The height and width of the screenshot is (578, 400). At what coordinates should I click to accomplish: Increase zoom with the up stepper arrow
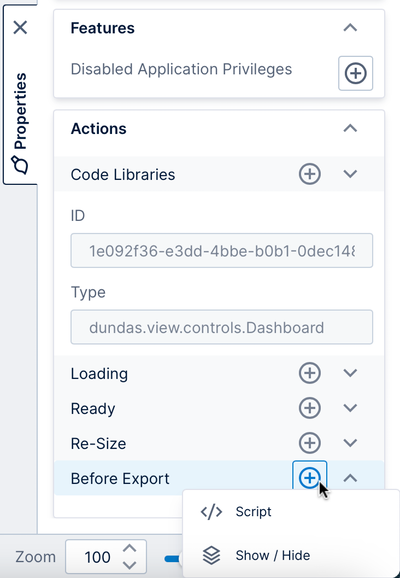coord(129,549)
